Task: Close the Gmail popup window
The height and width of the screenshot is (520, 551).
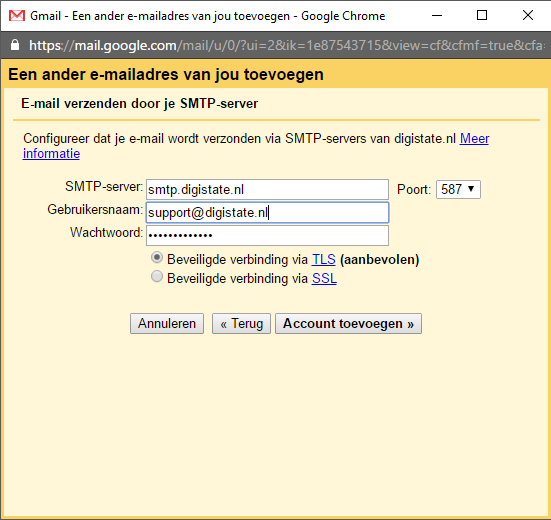Action: (528, 15)
